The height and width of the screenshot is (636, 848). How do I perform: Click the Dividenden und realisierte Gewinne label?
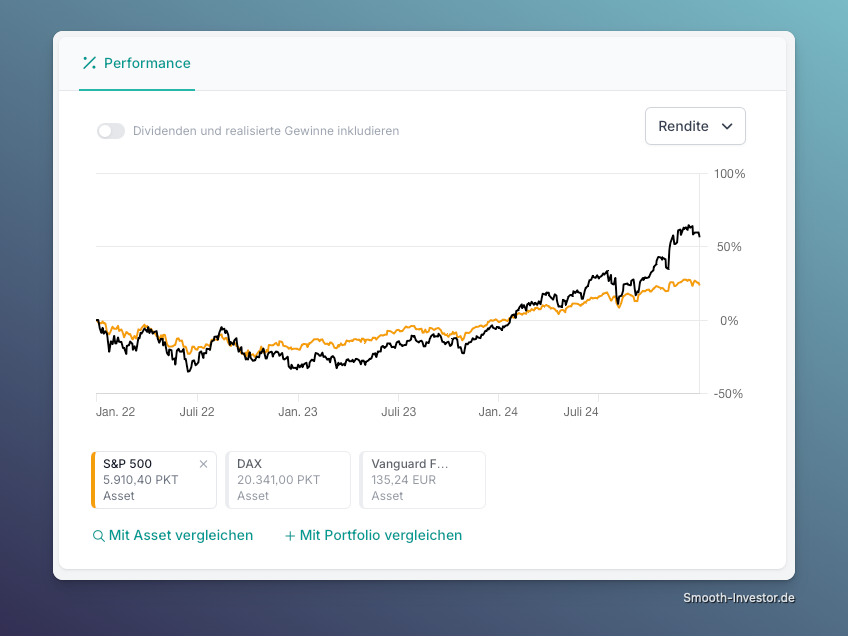[x=266, y=131]
